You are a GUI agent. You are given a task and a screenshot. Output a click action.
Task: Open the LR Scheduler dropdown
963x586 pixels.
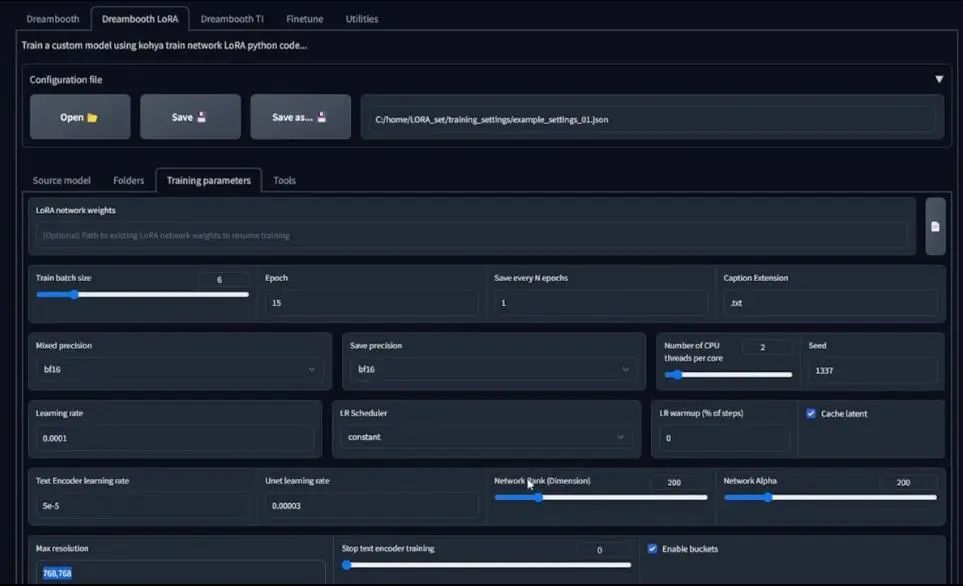[486, 437]
